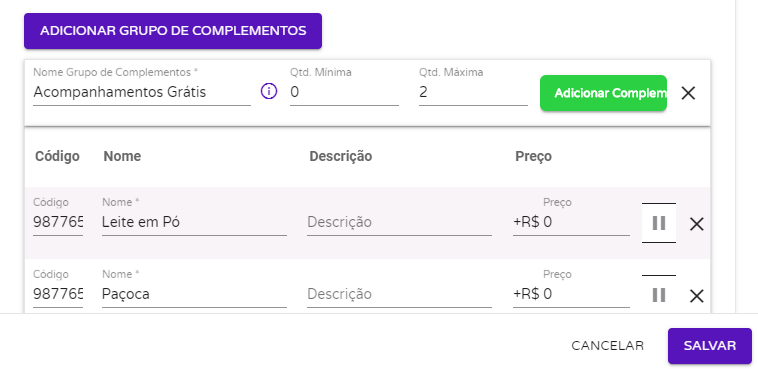Remove the Acompanhamentos Grátis group with X
Screen dimensions: 758x369
coord(688,93)
